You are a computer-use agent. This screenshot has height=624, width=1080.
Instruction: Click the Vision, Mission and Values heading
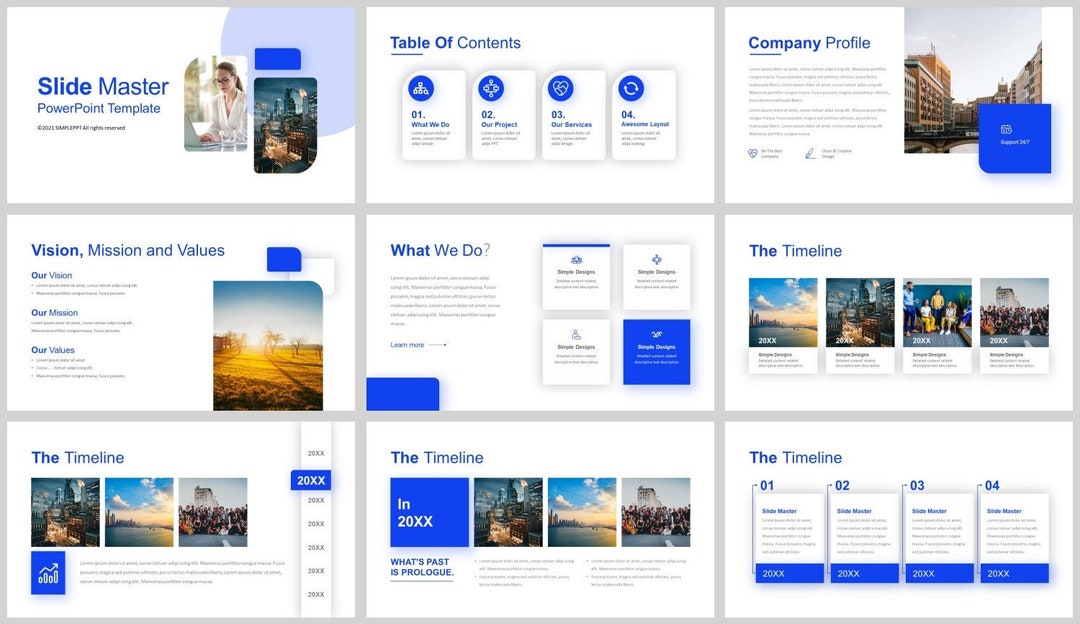pyautogui.click(x=127, y=250)
